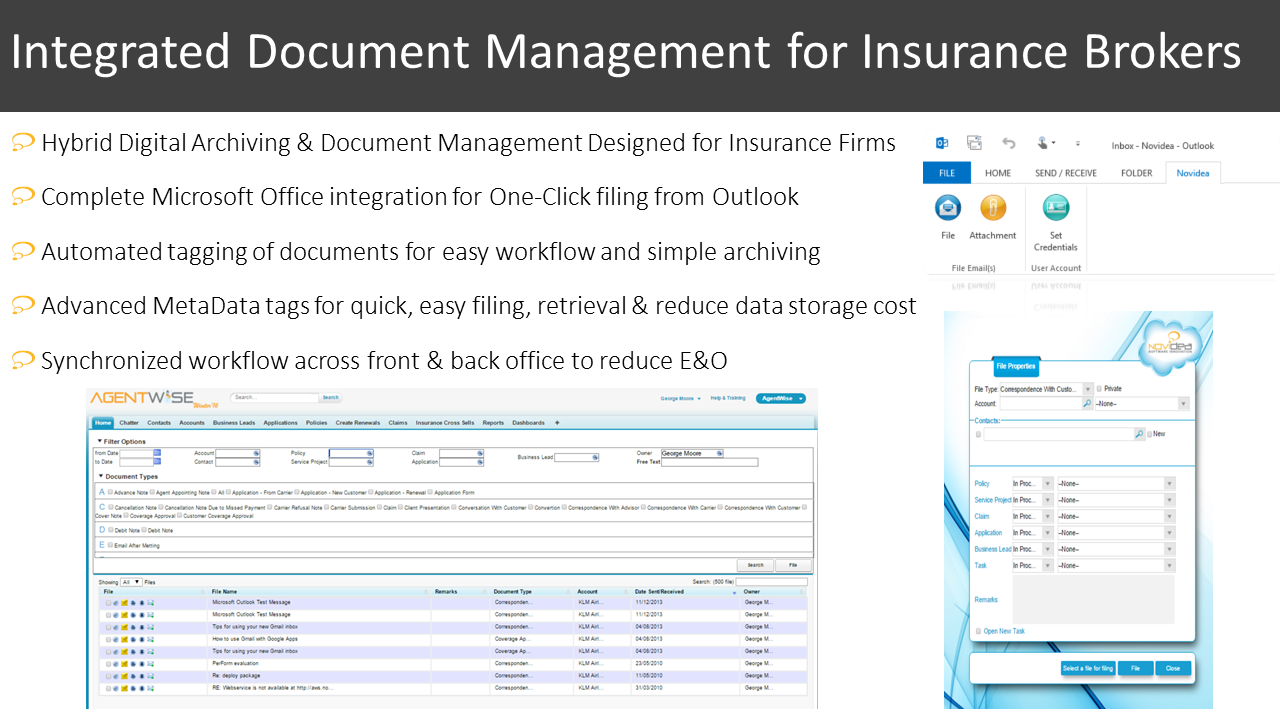The width and height of the screenshot is (1280, 720).
Task: Check the Open New Task checkbox
Action: pyautogui.click(x=978, y=632)
